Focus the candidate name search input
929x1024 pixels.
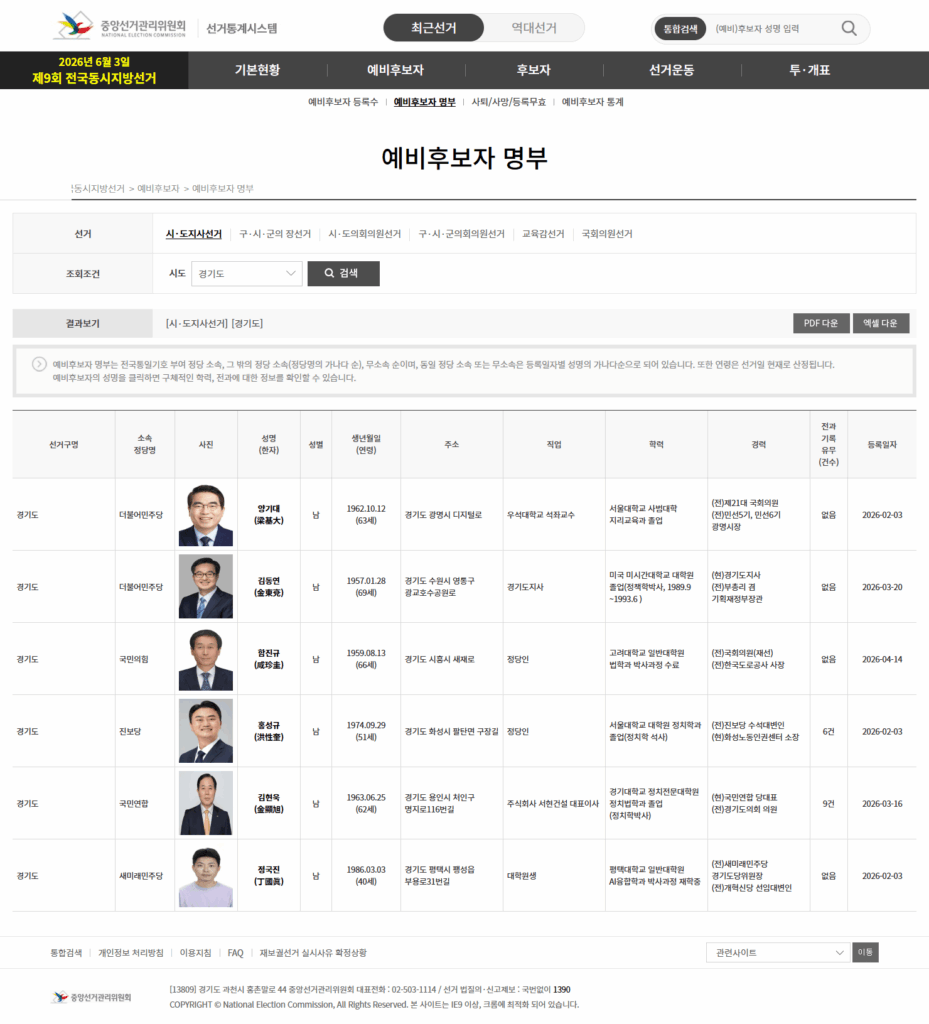770,29
